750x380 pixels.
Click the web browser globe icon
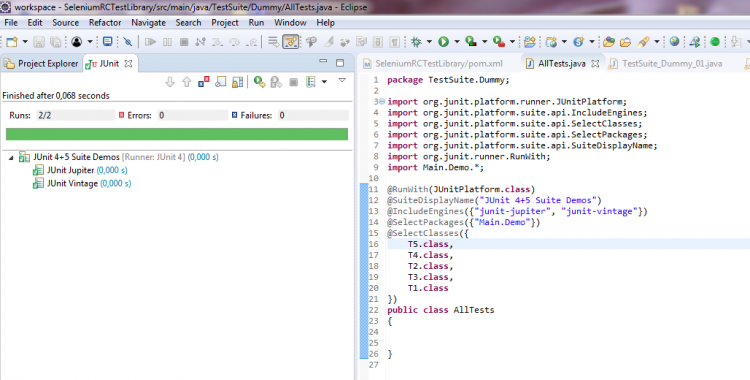(x=674, y=42)
